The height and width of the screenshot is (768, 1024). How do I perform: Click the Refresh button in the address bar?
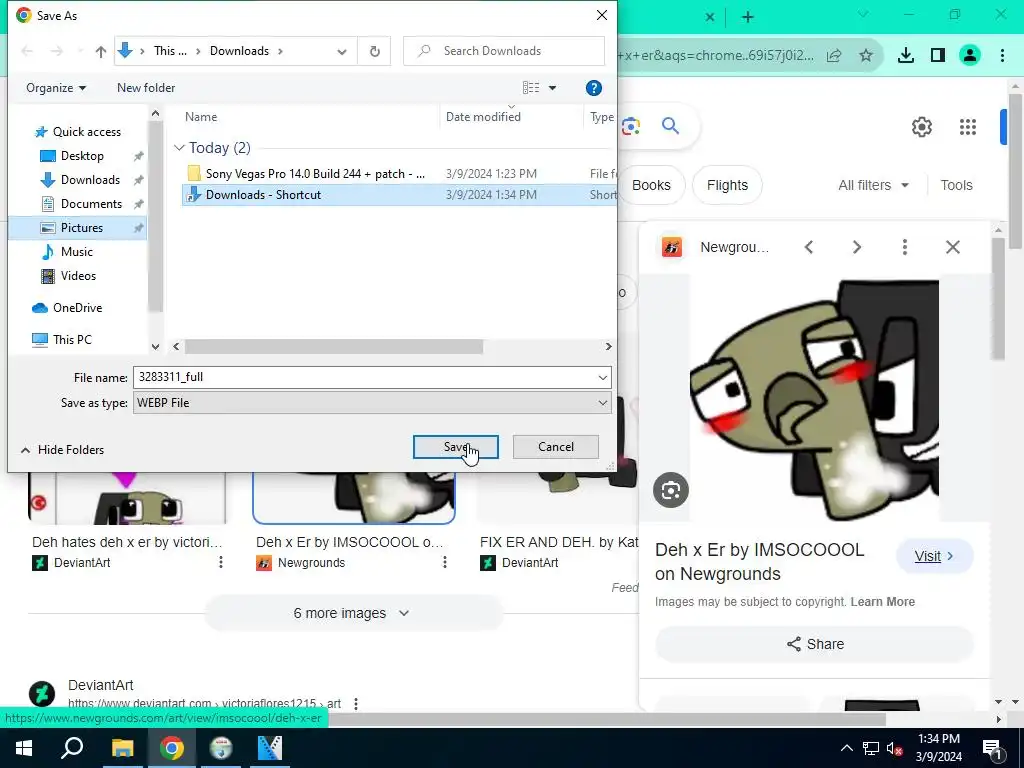point(375,51)
